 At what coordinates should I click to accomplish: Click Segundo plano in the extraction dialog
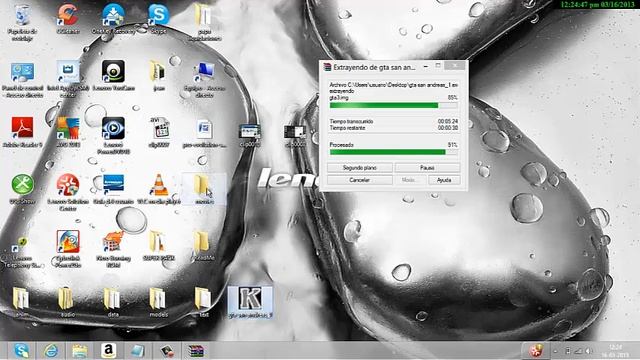pyautogui.click(x=360, y=168)
